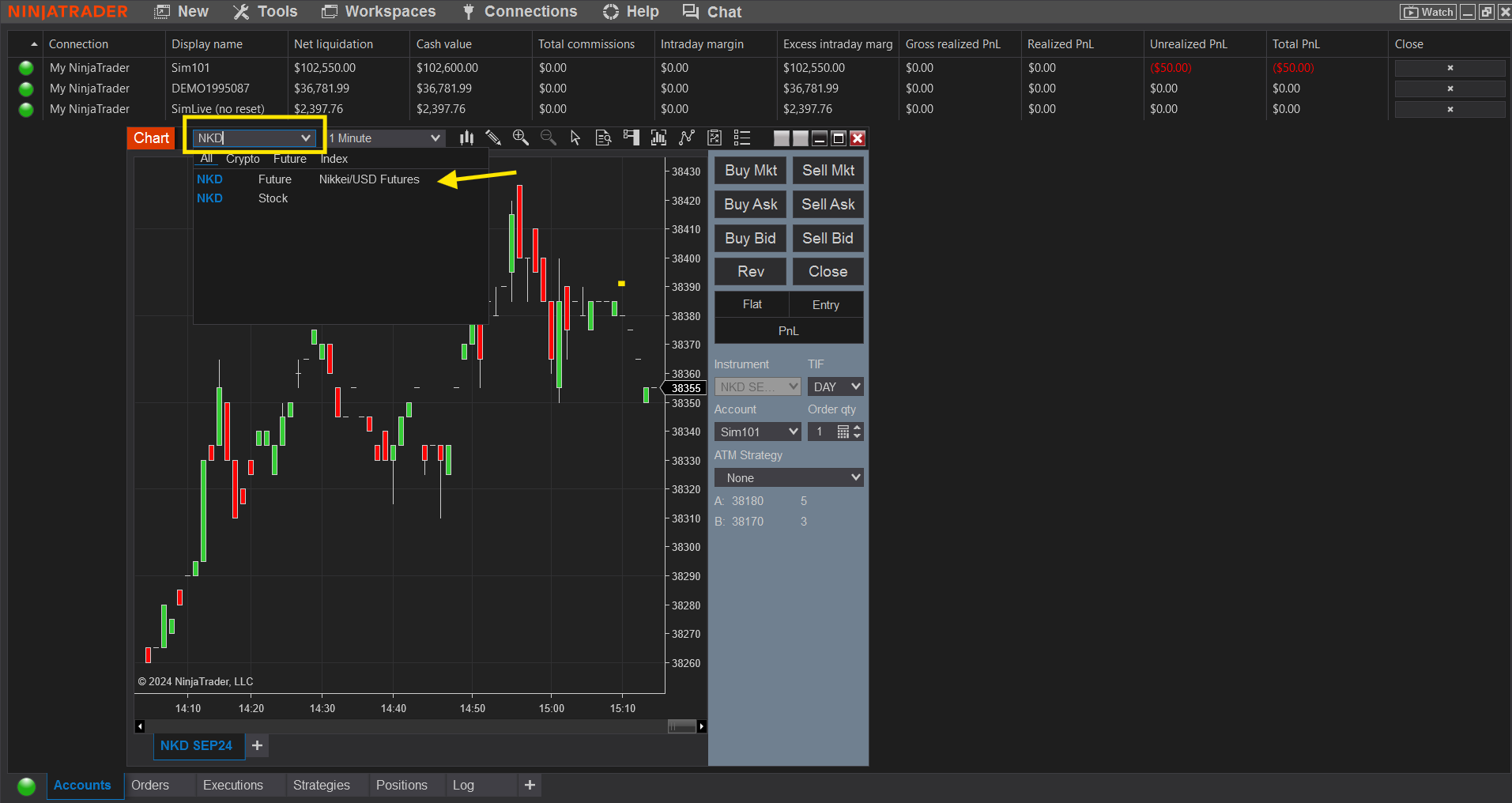
Task: Adjust order quantity with spinner arrows
Action: click(x=858, y=432)
